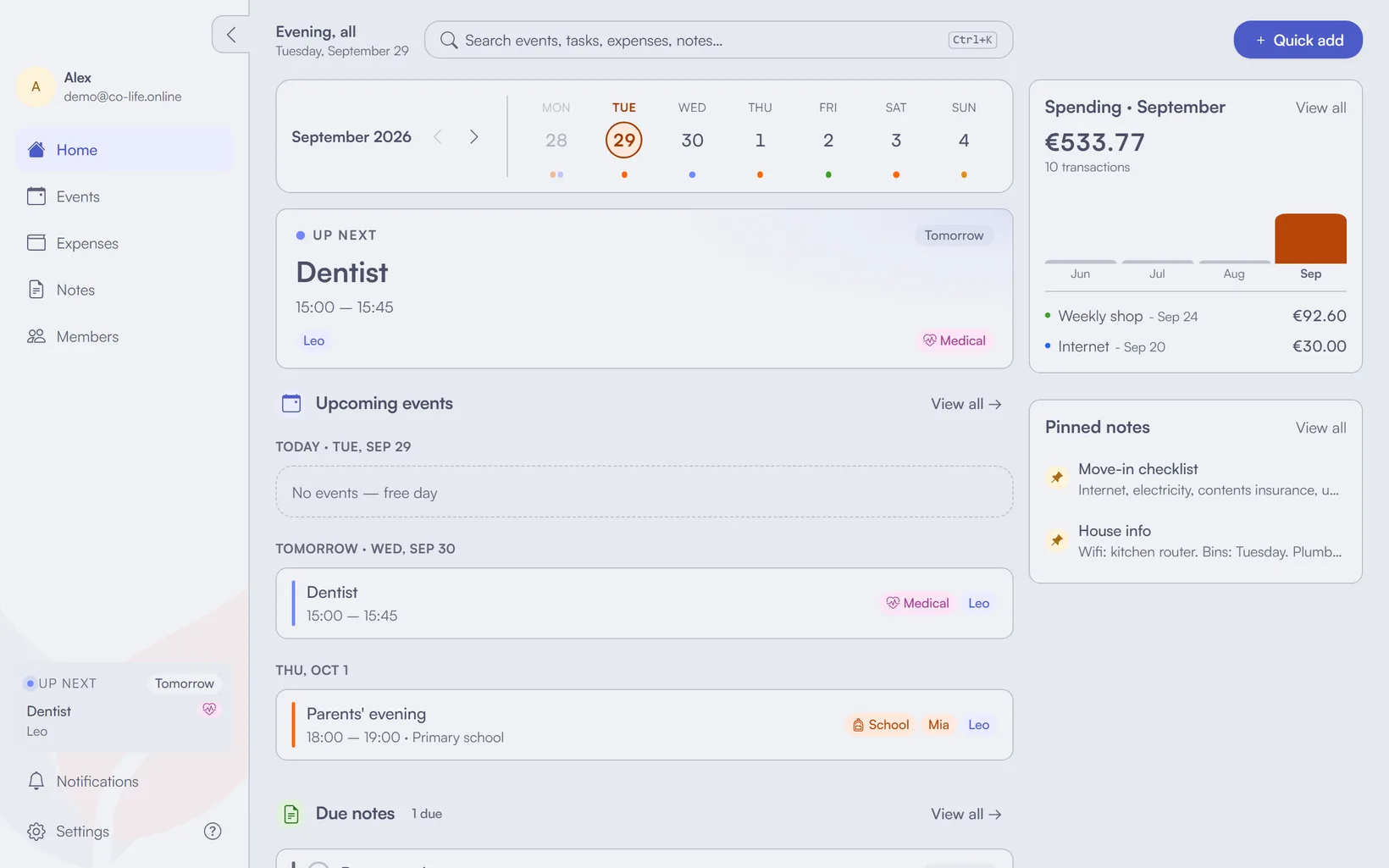The height and width of the screenshot is (868, 1389).
Task: Click the Notifications bell icon
Action: (36, 782)
